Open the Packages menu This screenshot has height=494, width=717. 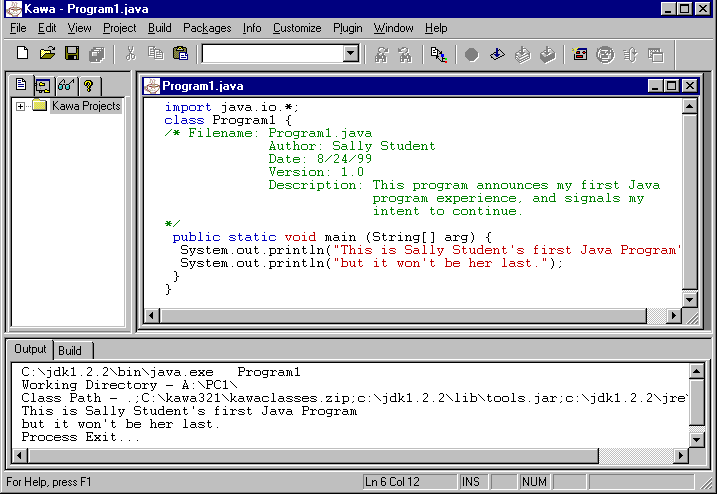click(x=207, y=28)
